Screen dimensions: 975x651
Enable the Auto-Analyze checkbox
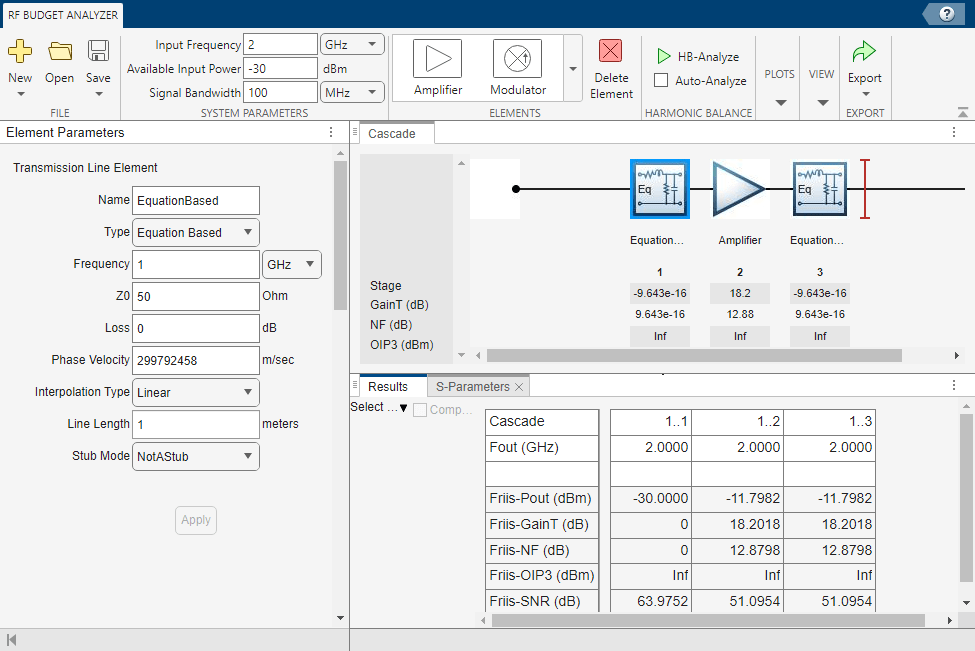click(x=661, y=80)
